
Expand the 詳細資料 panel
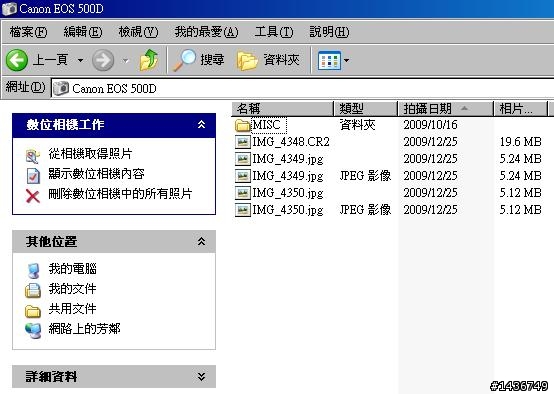201,376
